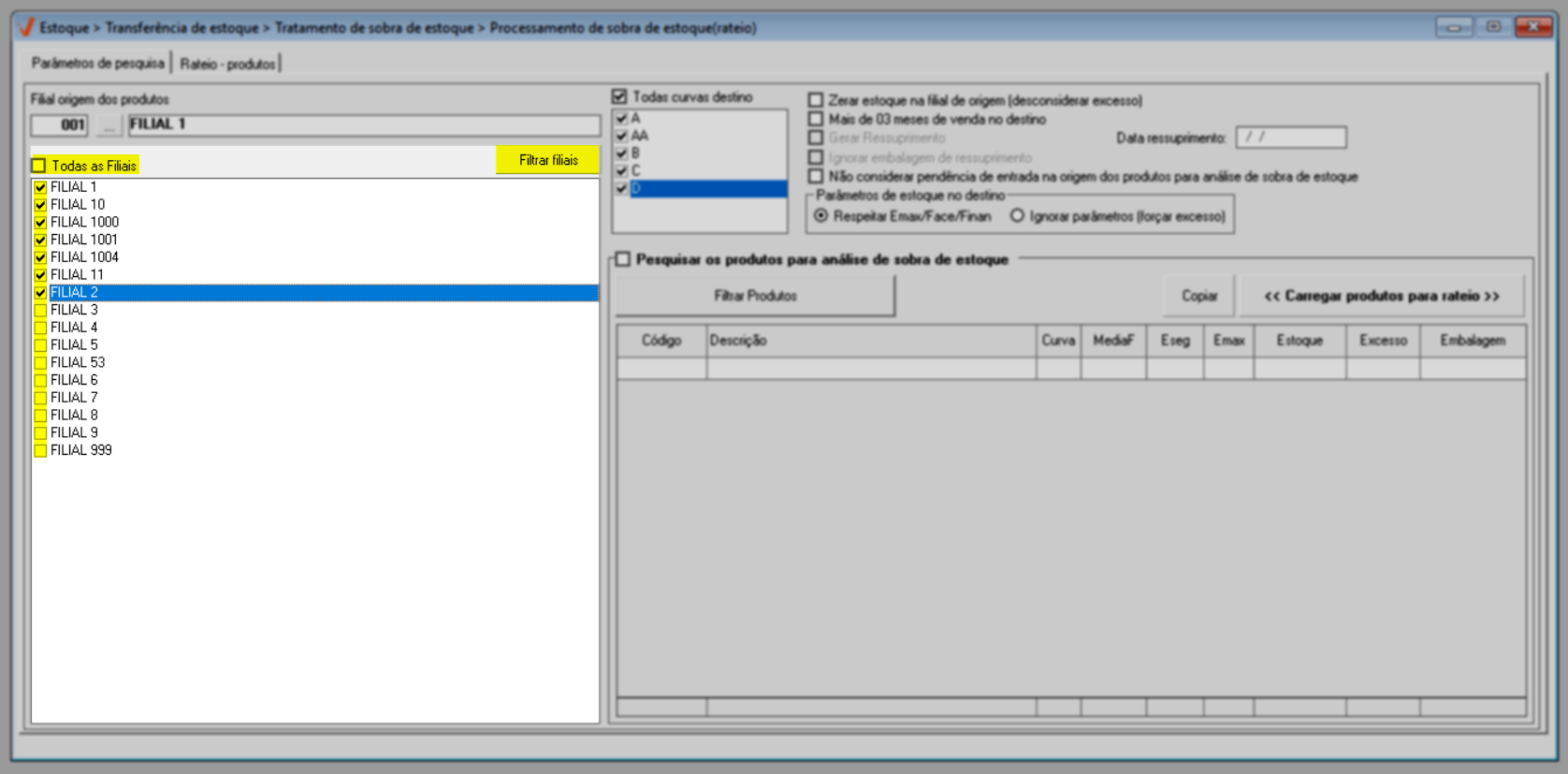Screen dimensions: 1568x774
Task: Click the Copiar button
Action: (1198, 296)
